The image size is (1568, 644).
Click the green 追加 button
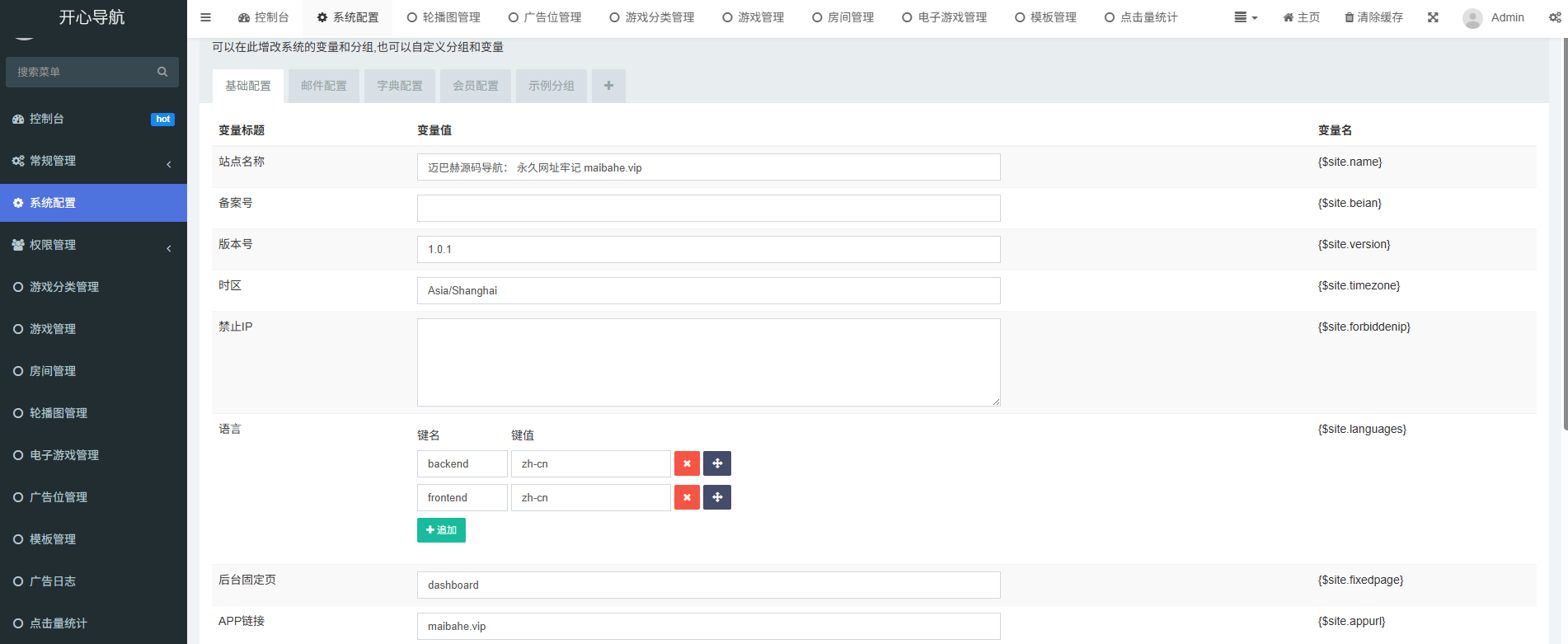441,530
